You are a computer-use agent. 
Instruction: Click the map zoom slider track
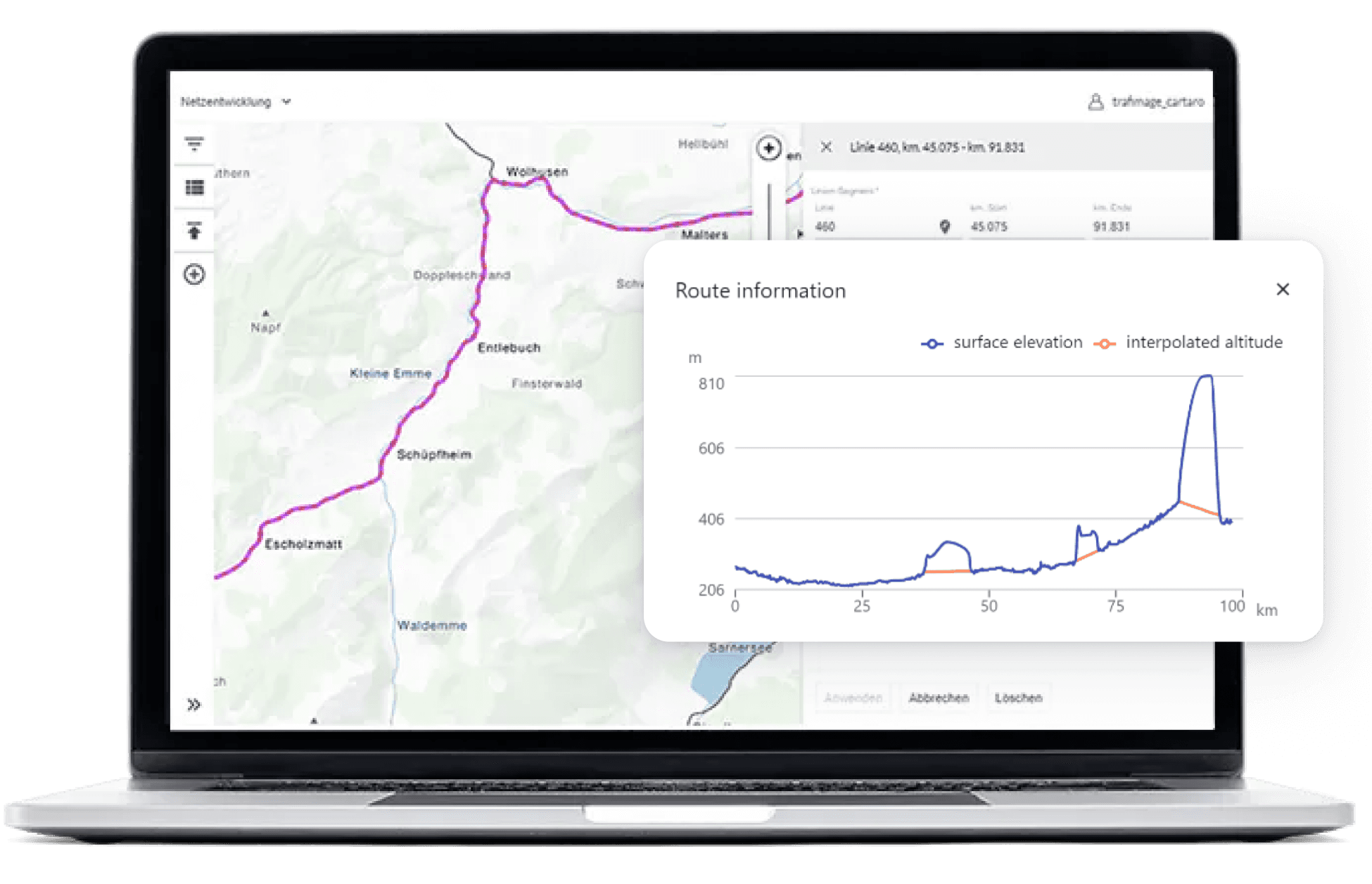[769, 211]
